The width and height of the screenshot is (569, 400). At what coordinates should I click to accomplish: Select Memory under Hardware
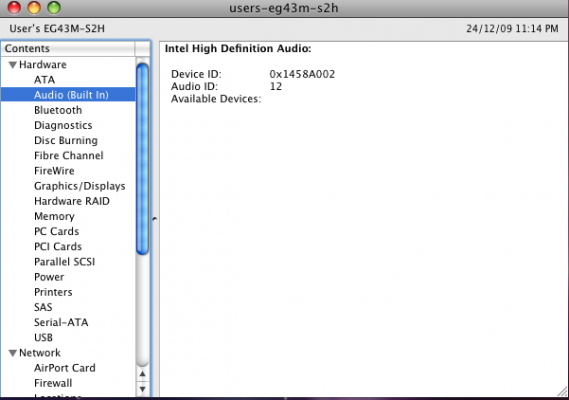click(x=54, y=216)
